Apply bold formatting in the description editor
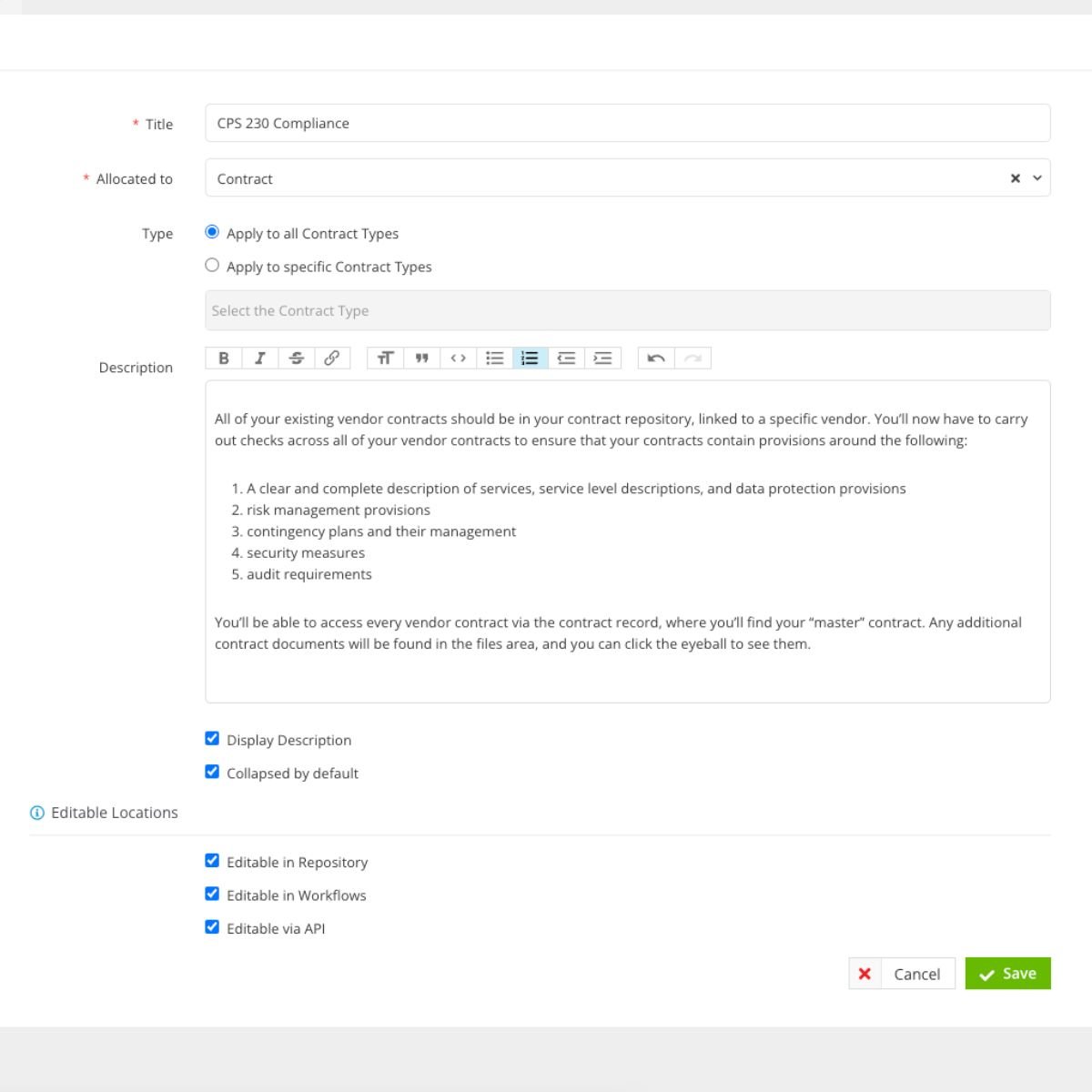 point(224,358)
